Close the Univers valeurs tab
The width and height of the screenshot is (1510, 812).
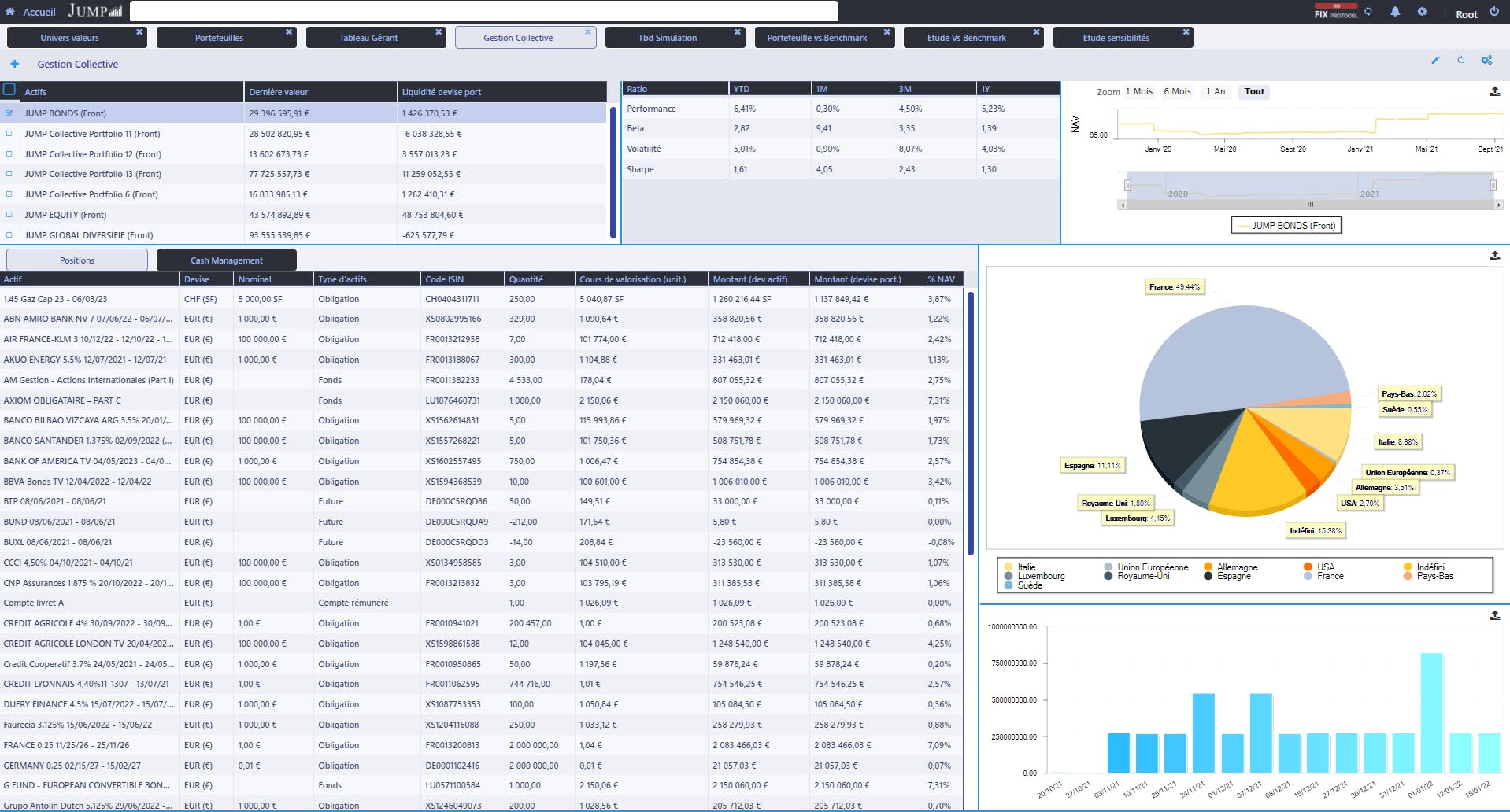[x=139, y=32]
